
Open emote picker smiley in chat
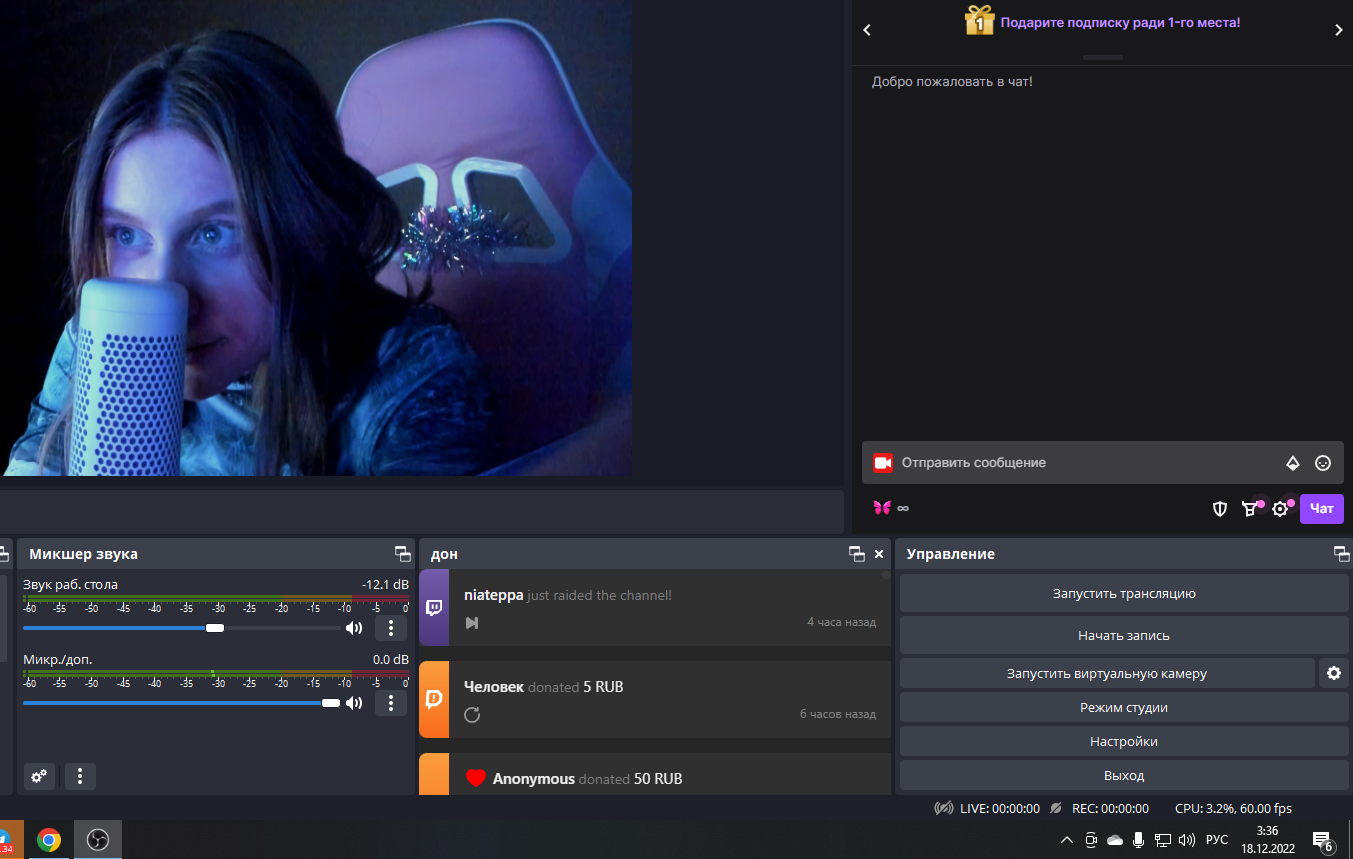1323,463
